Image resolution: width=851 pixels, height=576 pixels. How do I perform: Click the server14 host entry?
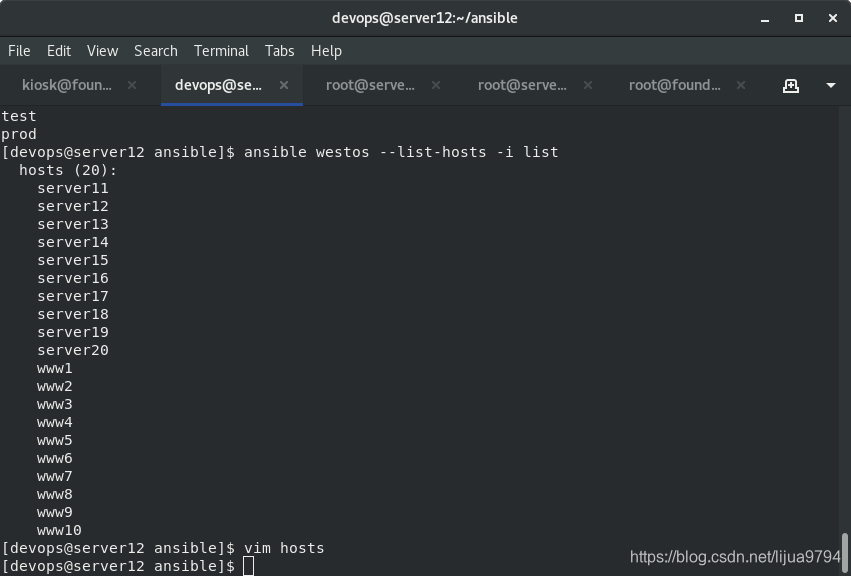pos(73,242)
